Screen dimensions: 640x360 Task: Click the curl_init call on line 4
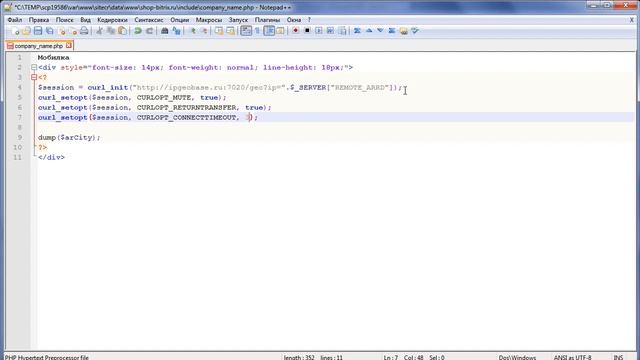108,87
